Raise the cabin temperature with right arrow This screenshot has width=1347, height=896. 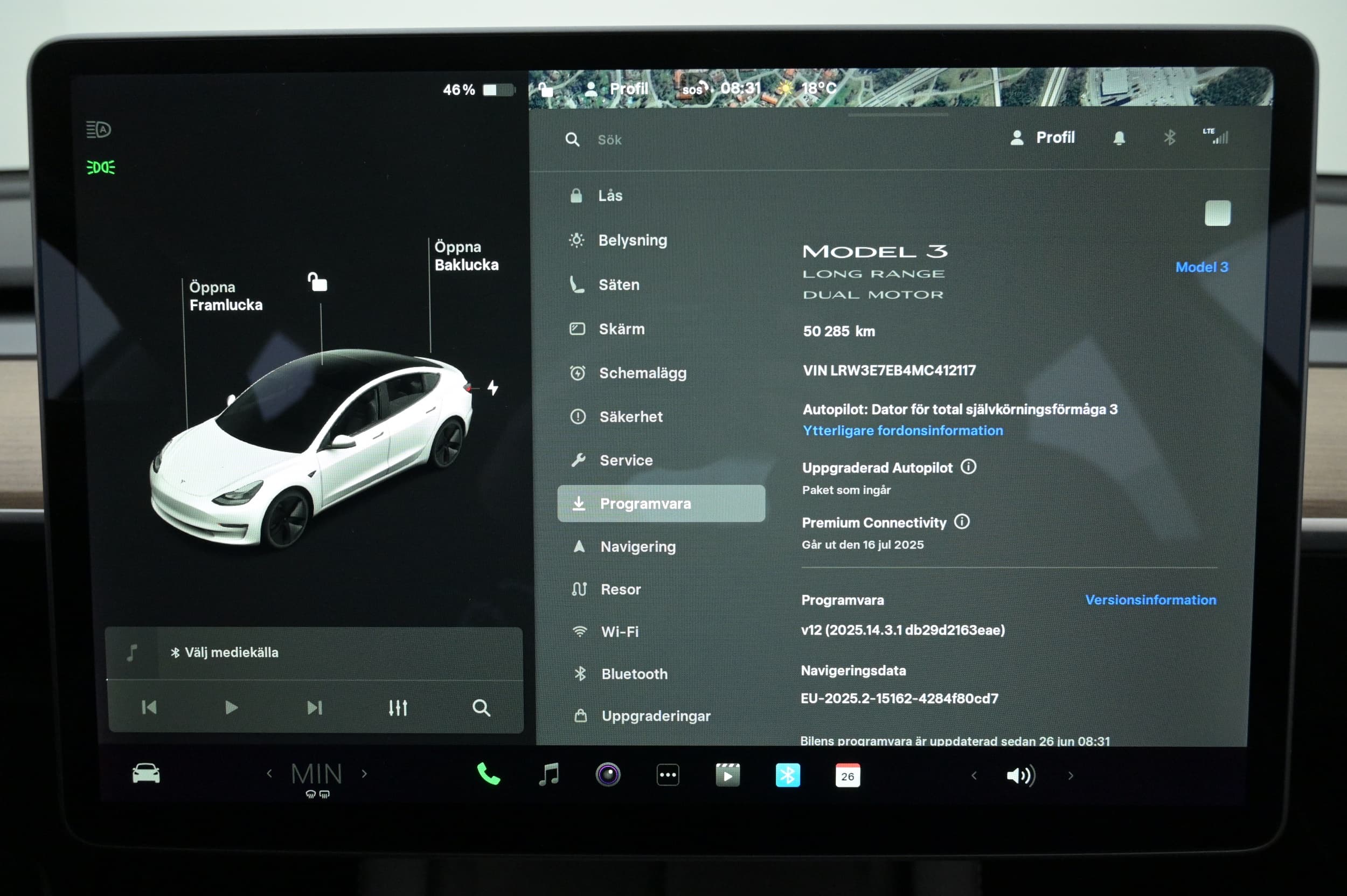point(365,774)
